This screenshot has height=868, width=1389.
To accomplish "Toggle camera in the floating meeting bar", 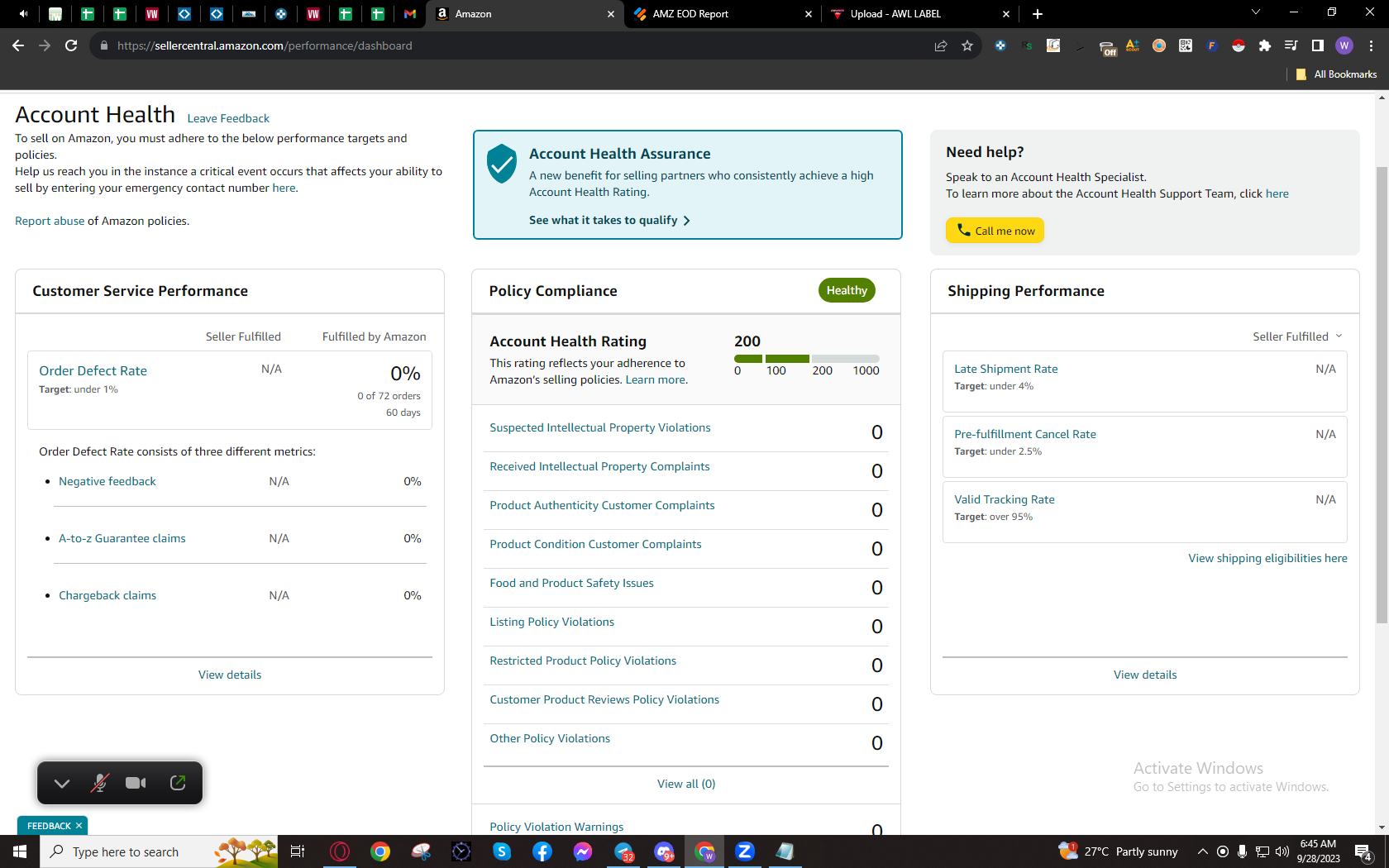I will 136,783.
